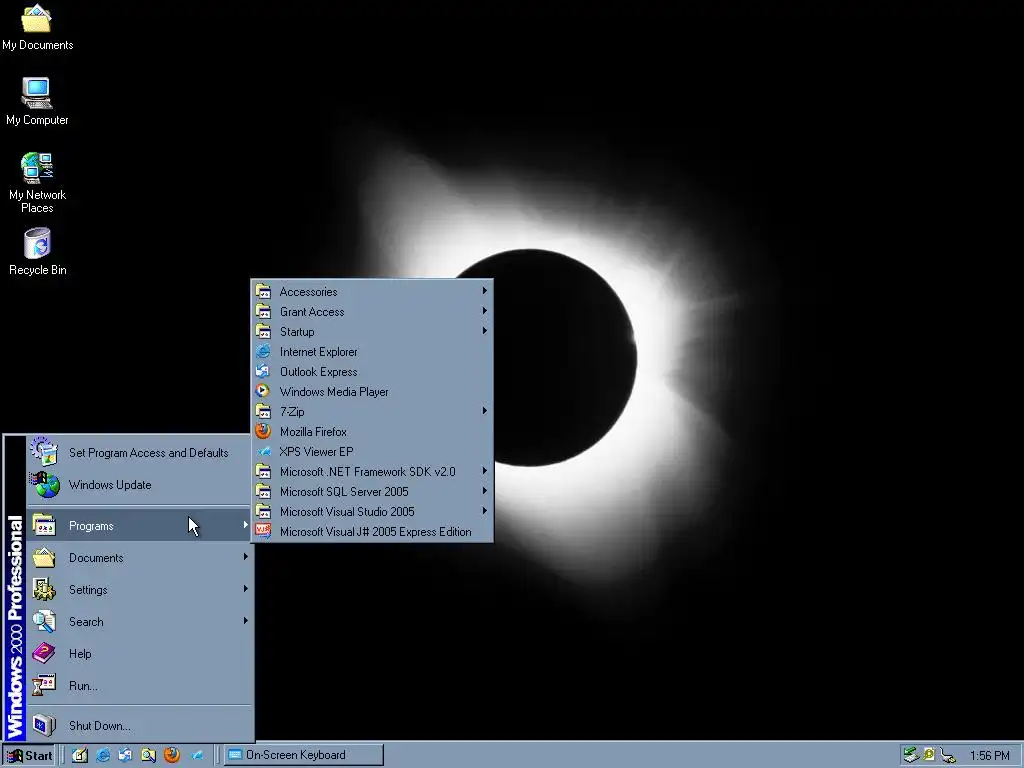
Task: Launch Firefox from Quick Launch bar
Action: point(172,755)
